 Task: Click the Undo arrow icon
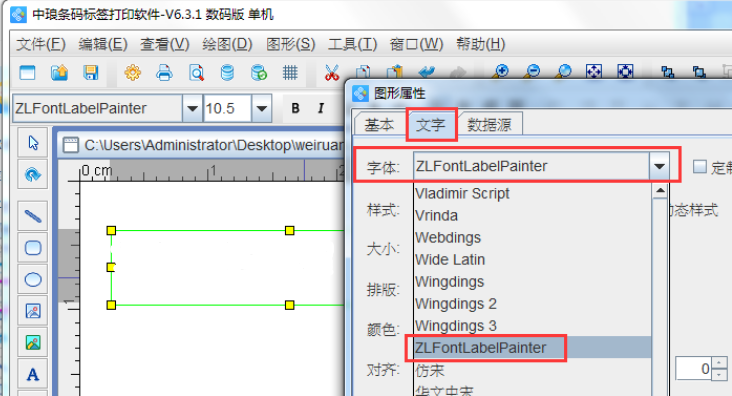(x=426, y=72)
